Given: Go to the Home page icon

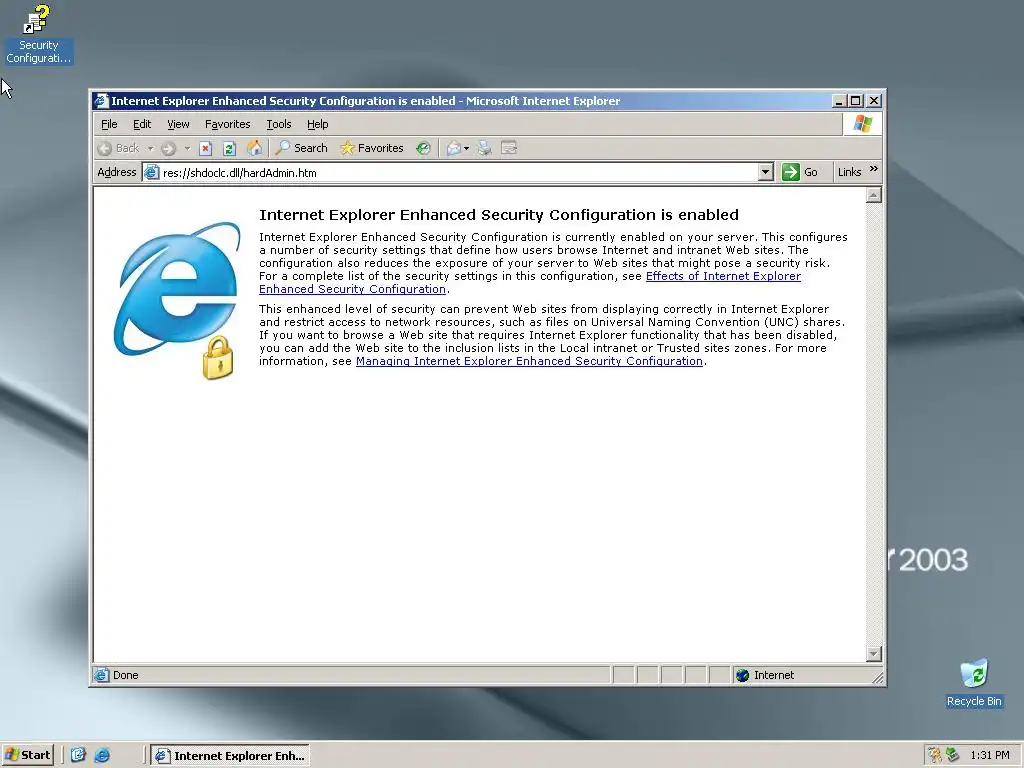Looking at the screenshot, I should point(254,148).
